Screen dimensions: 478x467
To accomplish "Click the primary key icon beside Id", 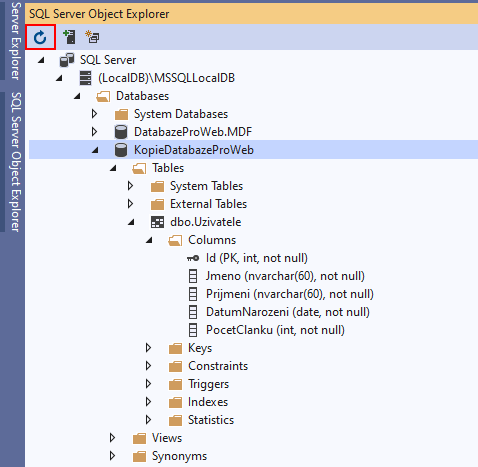I will pyautogui.click(x=193, y=258).
